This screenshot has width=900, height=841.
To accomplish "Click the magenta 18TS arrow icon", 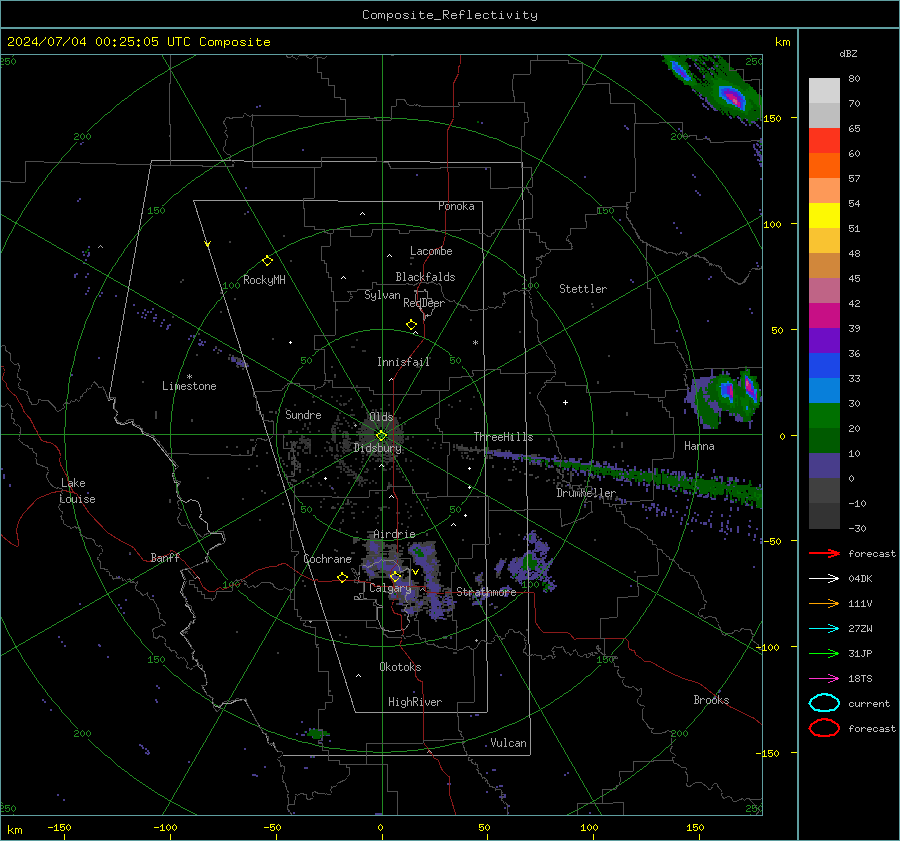I will tap(824, 679).
